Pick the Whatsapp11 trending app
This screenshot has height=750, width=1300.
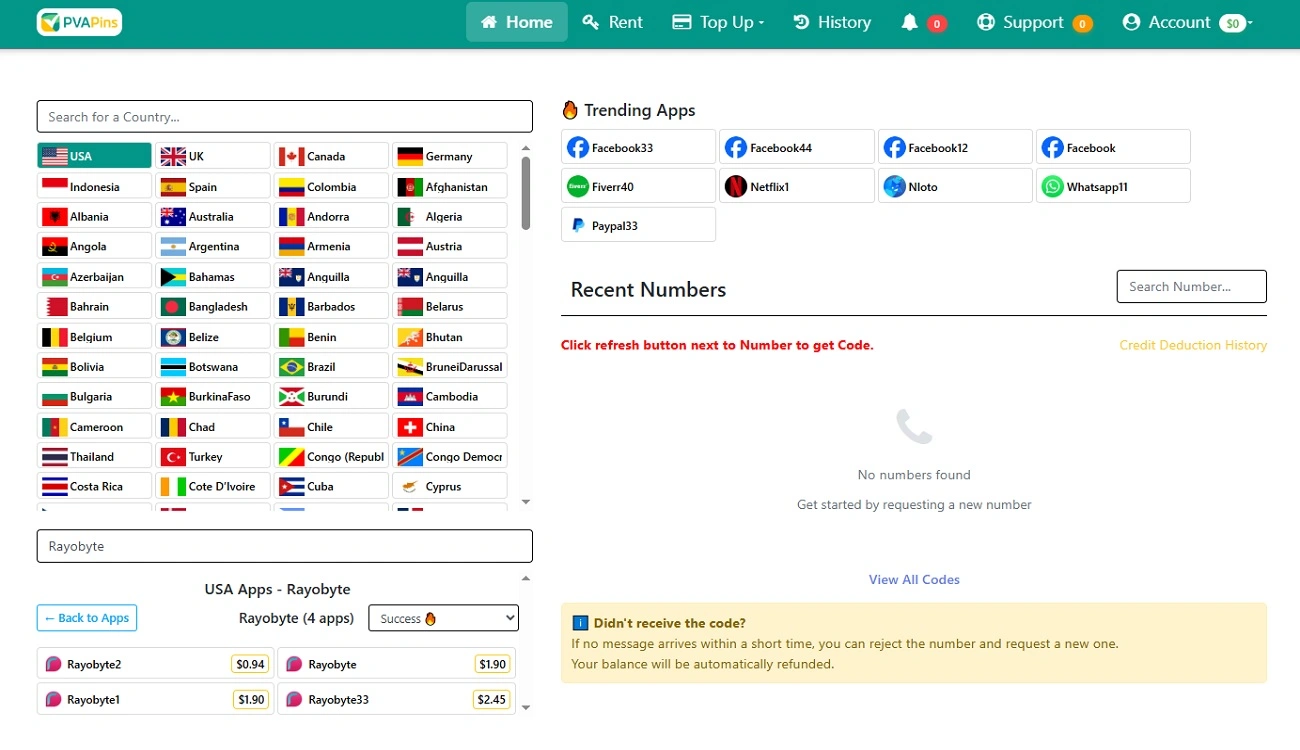pyautogui.click(x=1113, y=186)
